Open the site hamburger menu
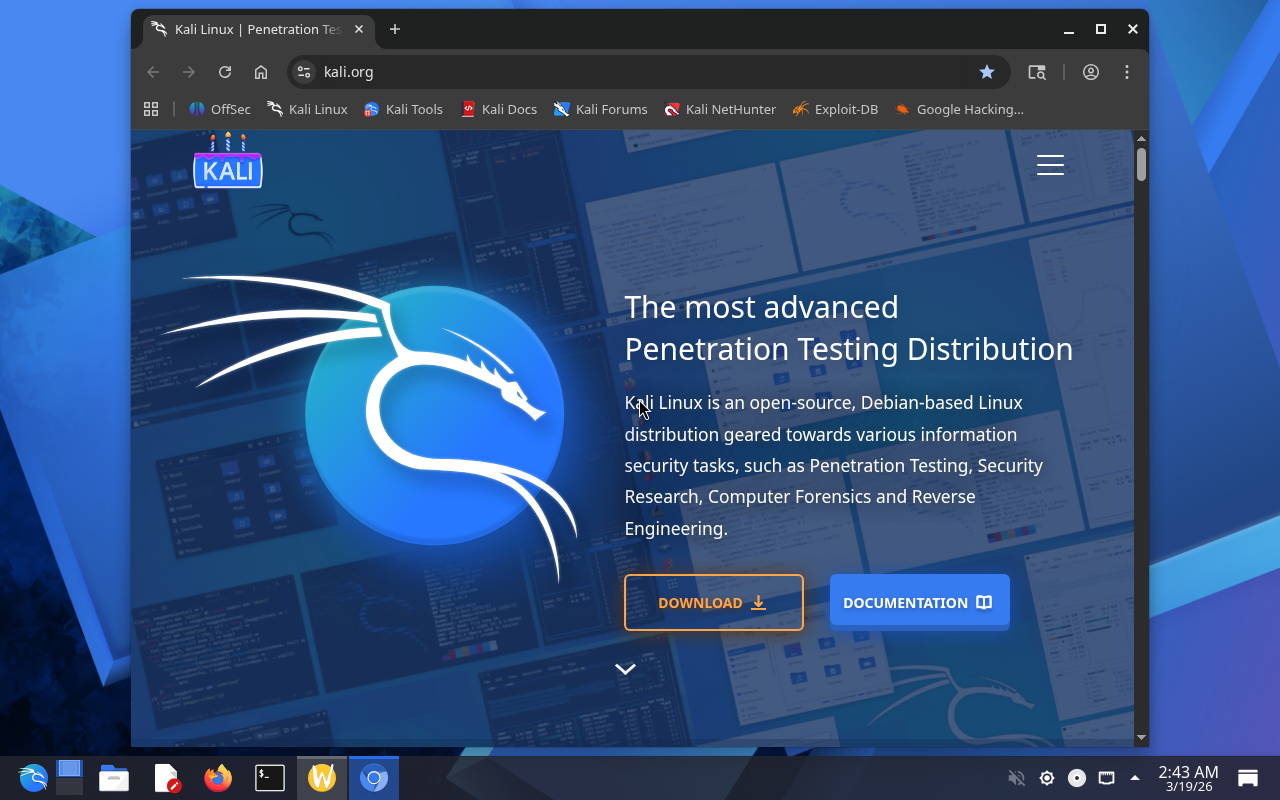Viewport: 1280px width, 800px height. [x=1050, y=165]
